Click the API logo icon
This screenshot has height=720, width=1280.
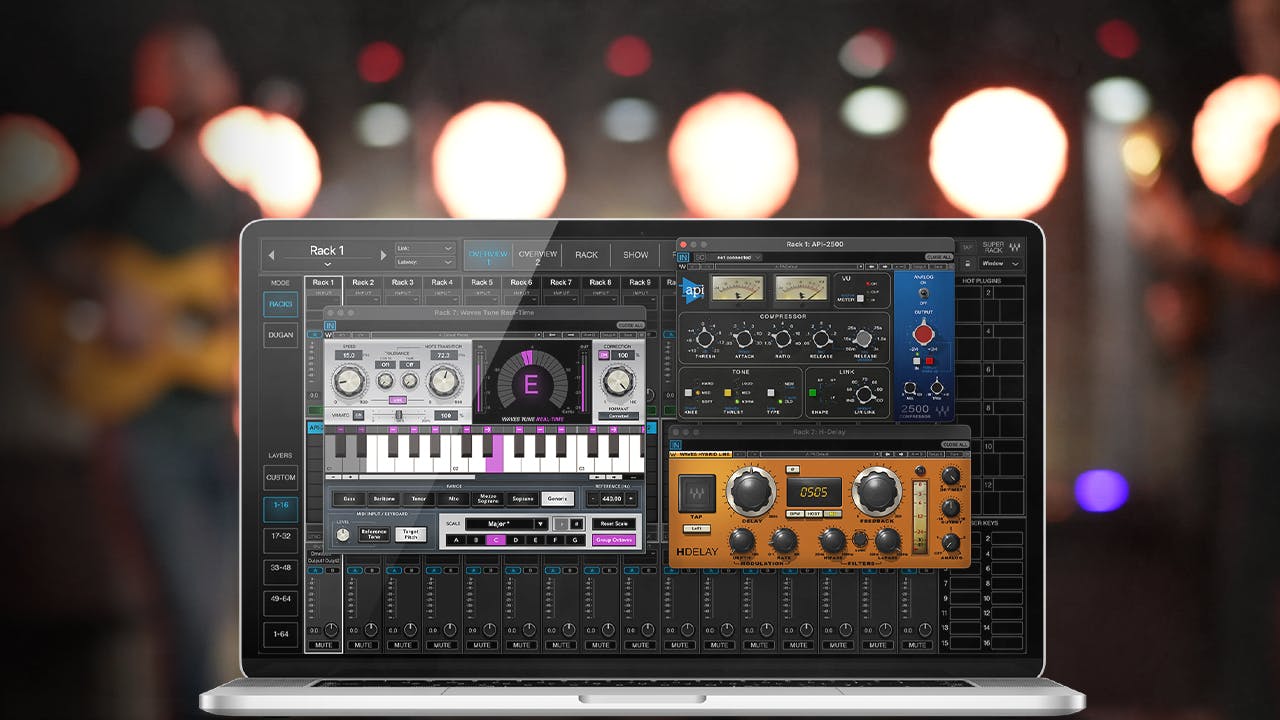[x=692, y=289]
